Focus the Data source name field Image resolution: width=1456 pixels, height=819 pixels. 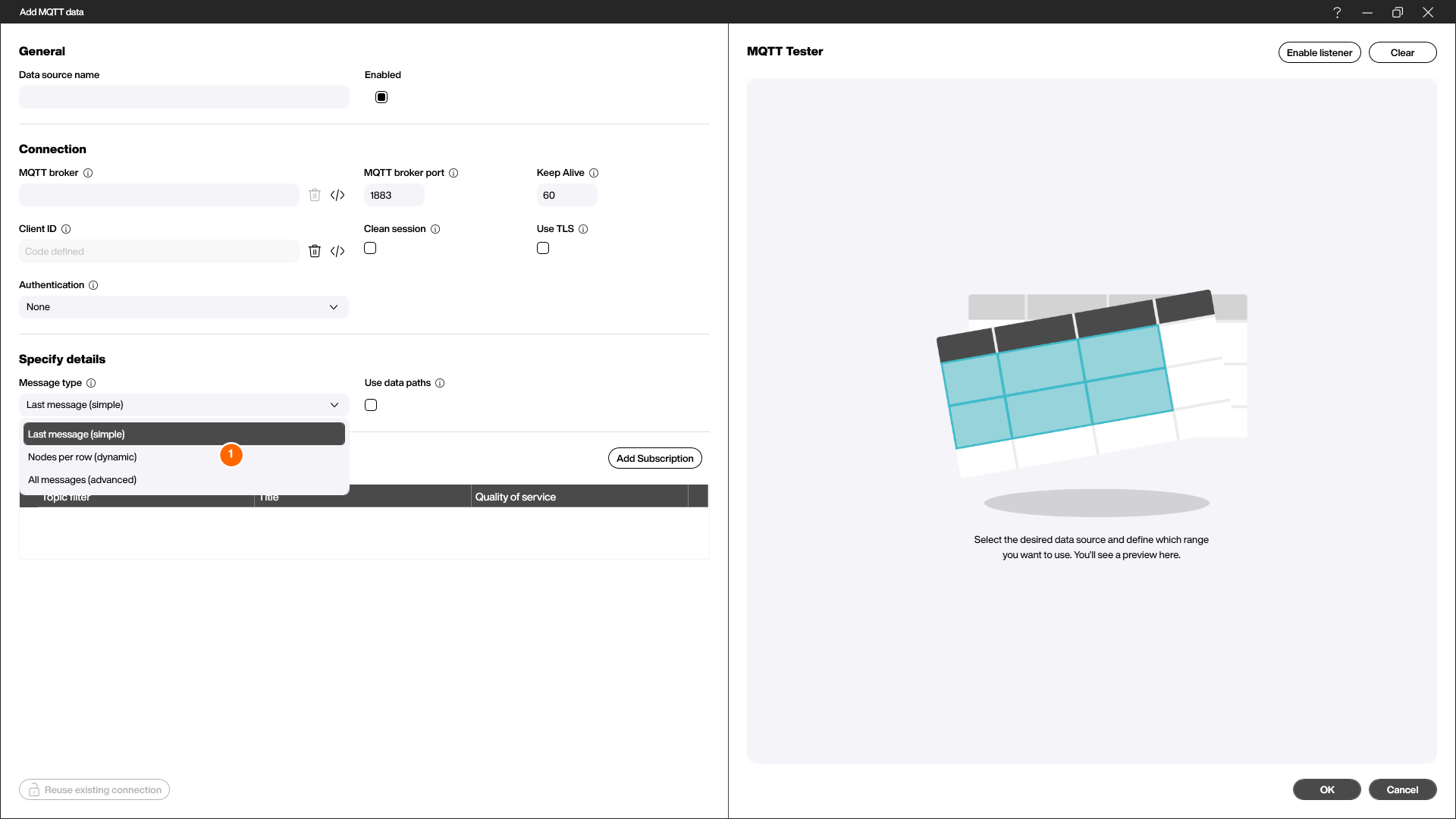(x=184, y=97)
